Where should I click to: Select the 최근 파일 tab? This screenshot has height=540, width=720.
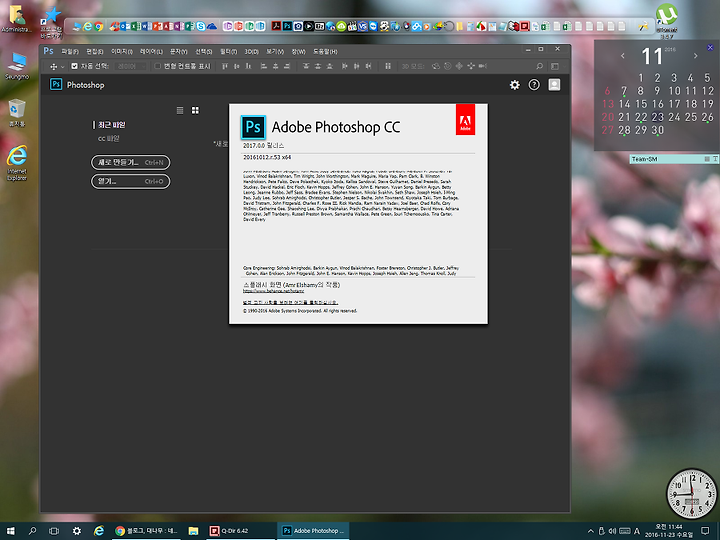pyautogui.click(x=112, y=125)
